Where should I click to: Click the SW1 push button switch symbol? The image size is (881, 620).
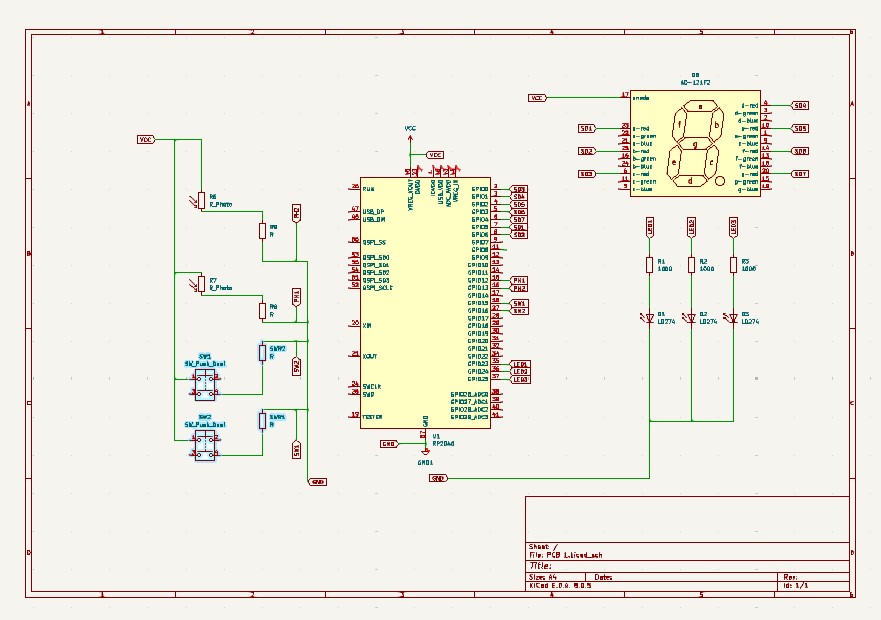click(205, 379)
